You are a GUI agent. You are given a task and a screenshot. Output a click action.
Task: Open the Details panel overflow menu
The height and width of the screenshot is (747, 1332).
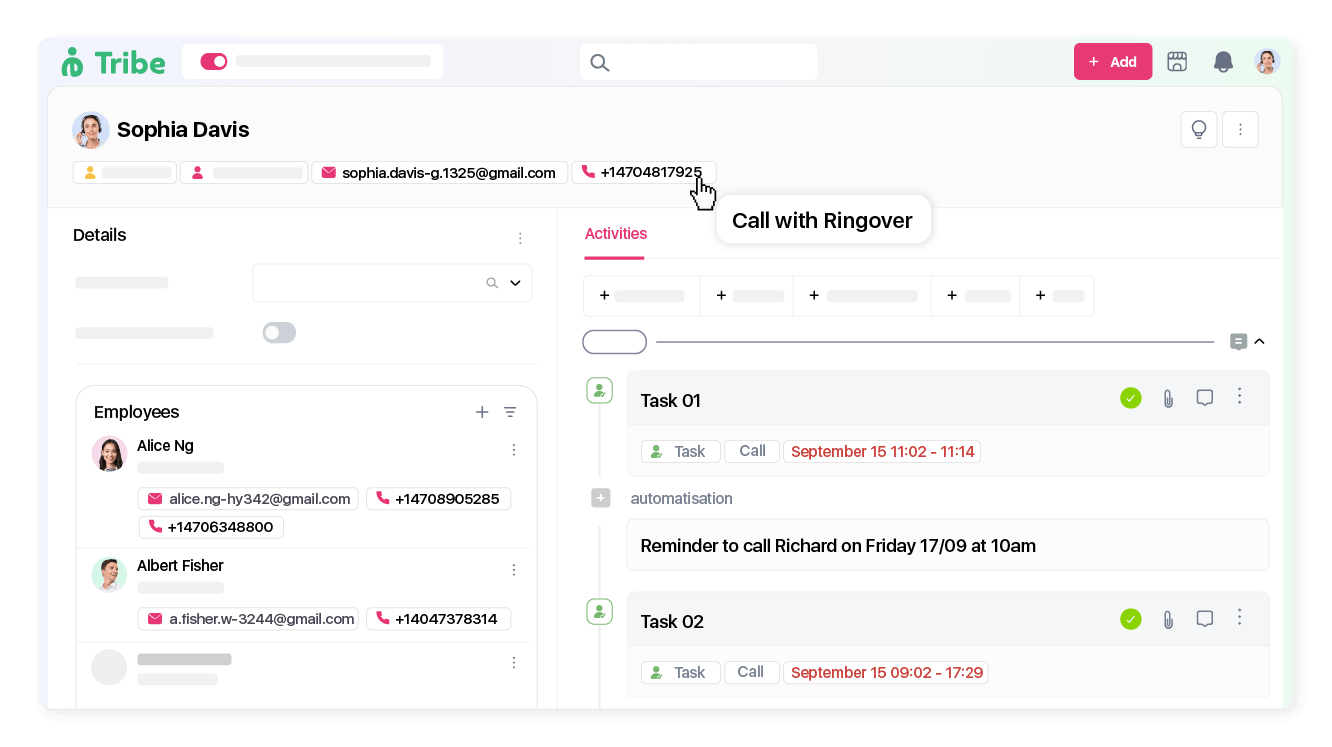coord(520,238)
